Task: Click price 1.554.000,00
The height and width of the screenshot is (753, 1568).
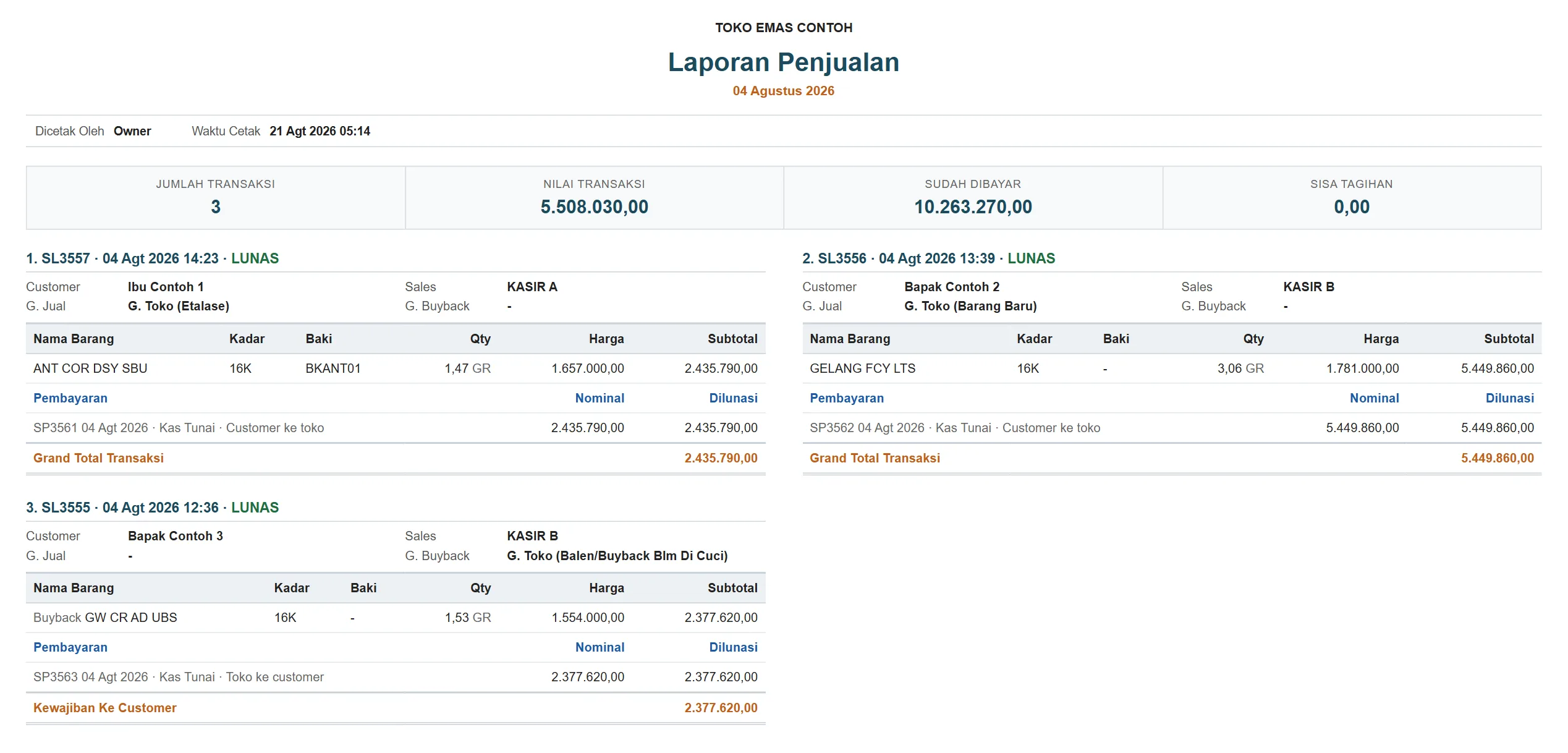Action: (x=588, y=618)
